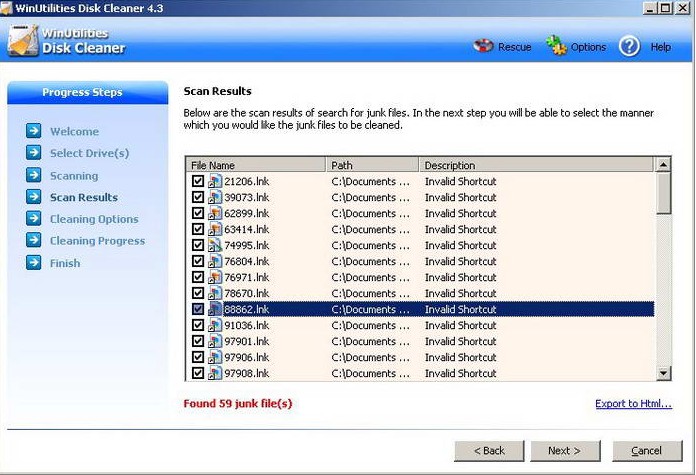The height and width of the screenshot is (475, 696).
Task: Click the shortcut icon of 91036.lnk
Action: tap(215, 325)
